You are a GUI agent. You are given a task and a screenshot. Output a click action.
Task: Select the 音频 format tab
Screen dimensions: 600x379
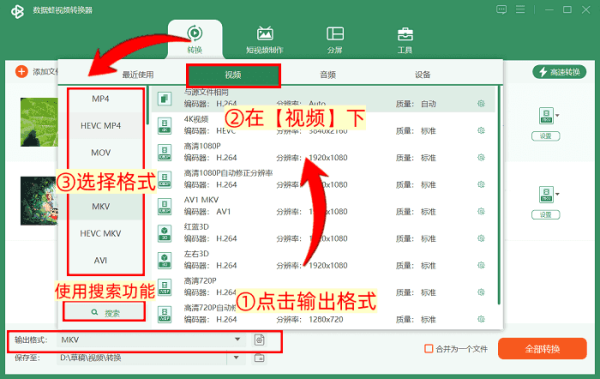click(x=328, y=75)
